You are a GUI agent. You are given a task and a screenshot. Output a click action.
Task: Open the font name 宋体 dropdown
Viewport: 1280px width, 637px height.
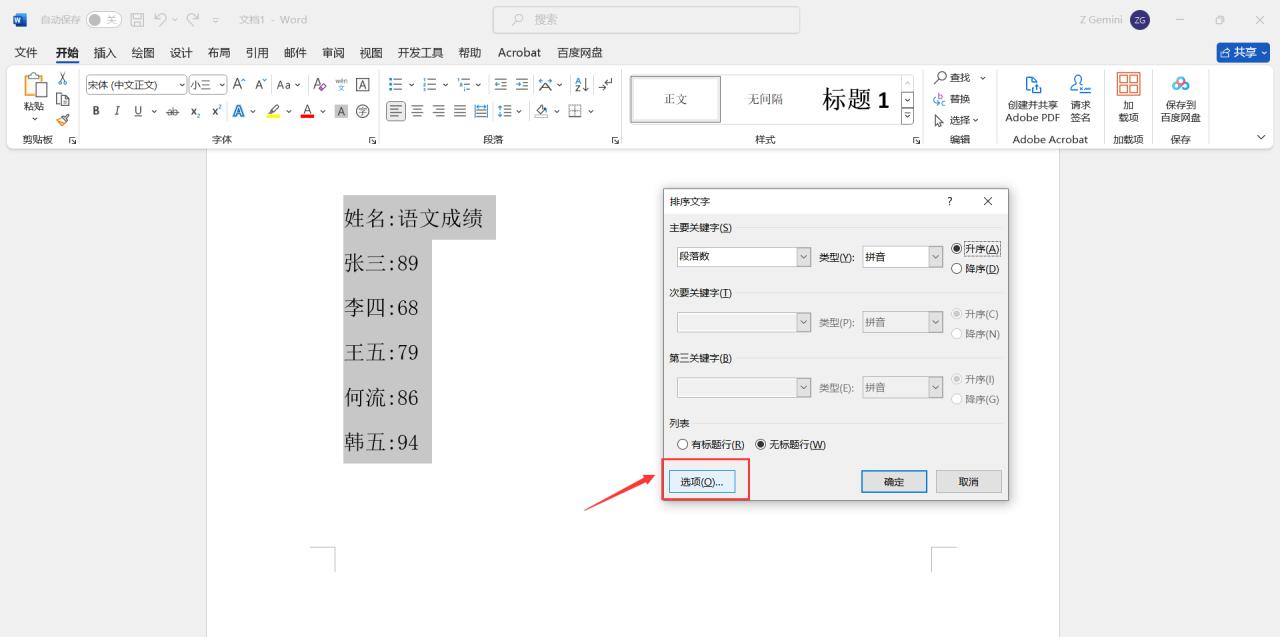(181, 85)
